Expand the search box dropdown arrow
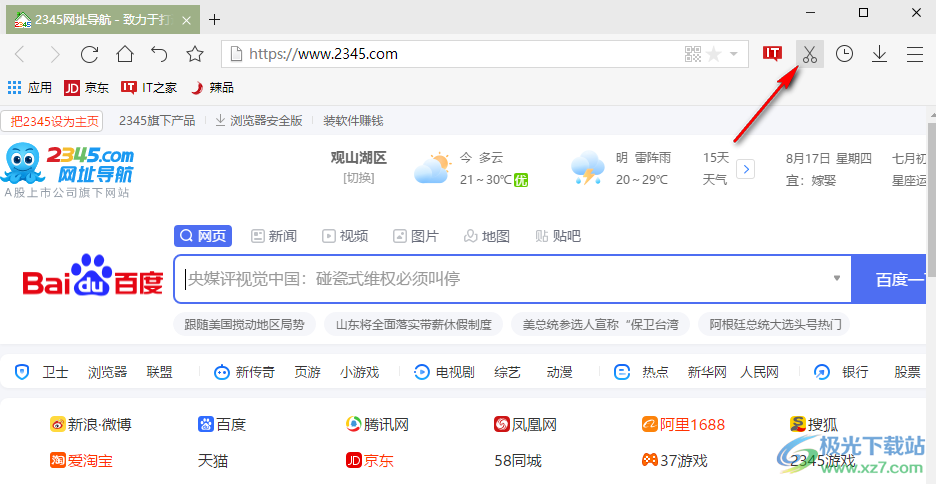 837,278
